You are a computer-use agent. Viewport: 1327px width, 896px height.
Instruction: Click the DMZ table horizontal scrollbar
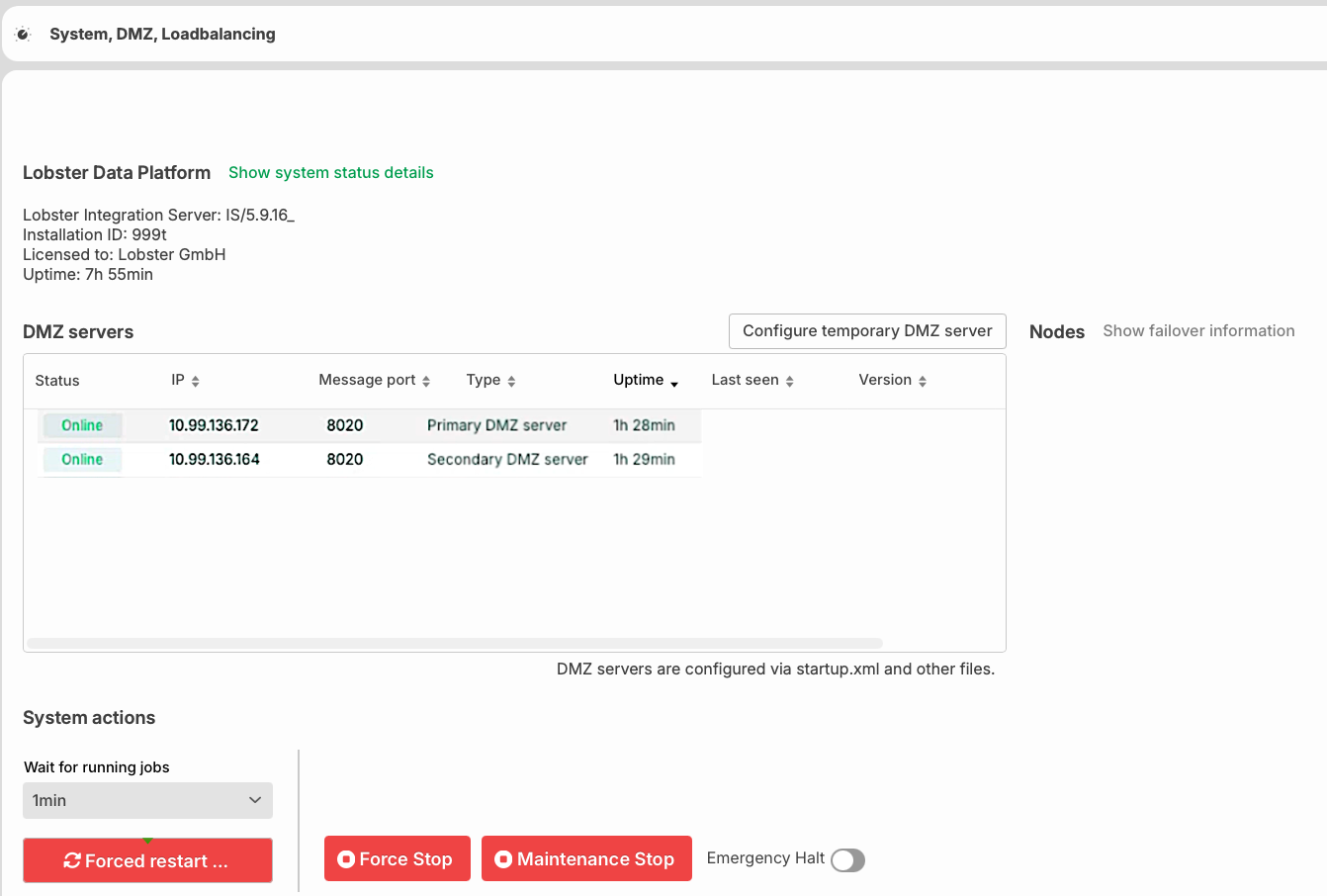click(x=455, y=643)
